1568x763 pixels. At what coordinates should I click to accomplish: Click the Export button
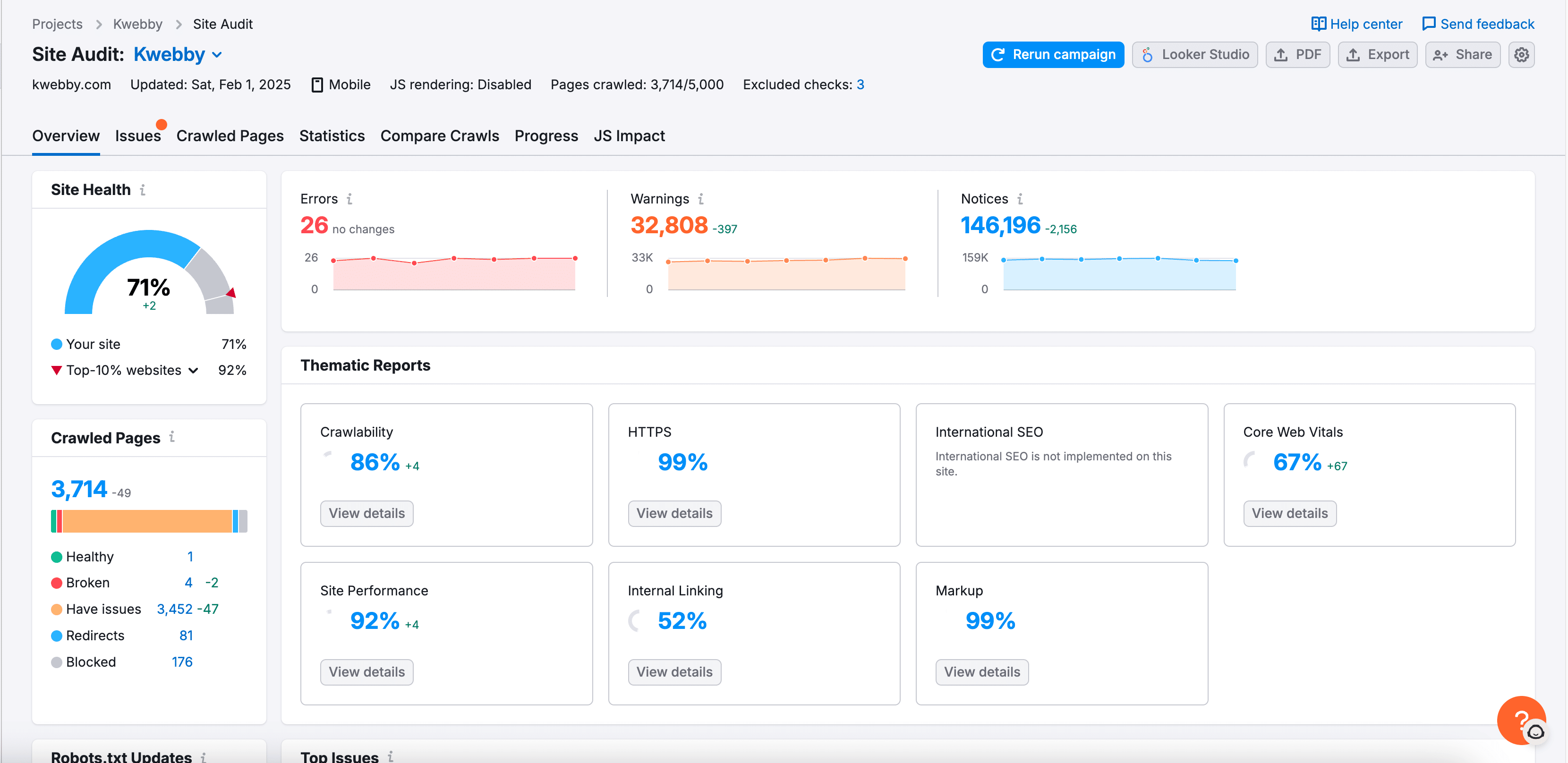point(1377,55)
